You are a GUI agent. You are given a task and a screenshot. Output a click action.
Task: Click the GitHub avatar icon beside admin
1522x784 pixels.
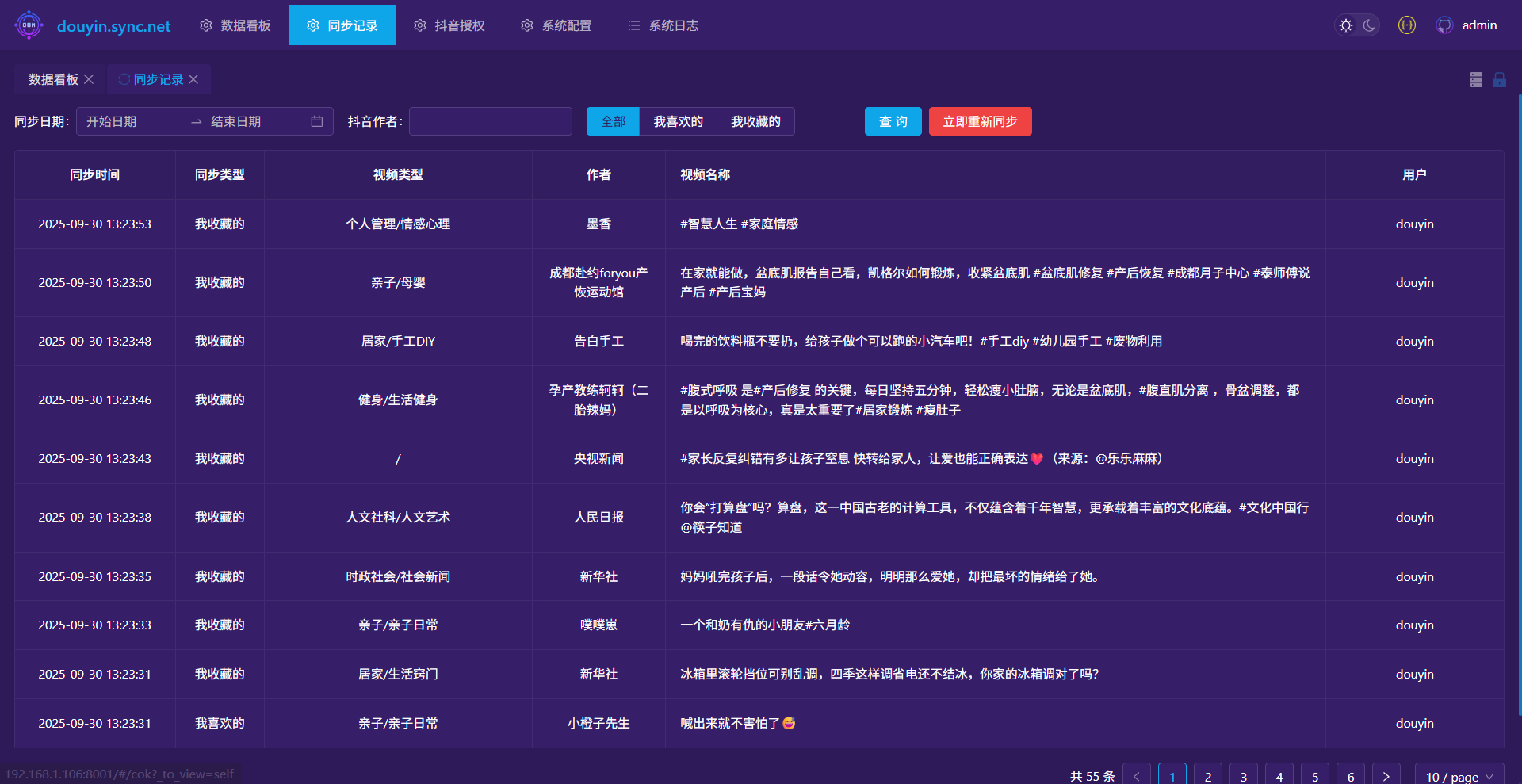pos(1444,25)
